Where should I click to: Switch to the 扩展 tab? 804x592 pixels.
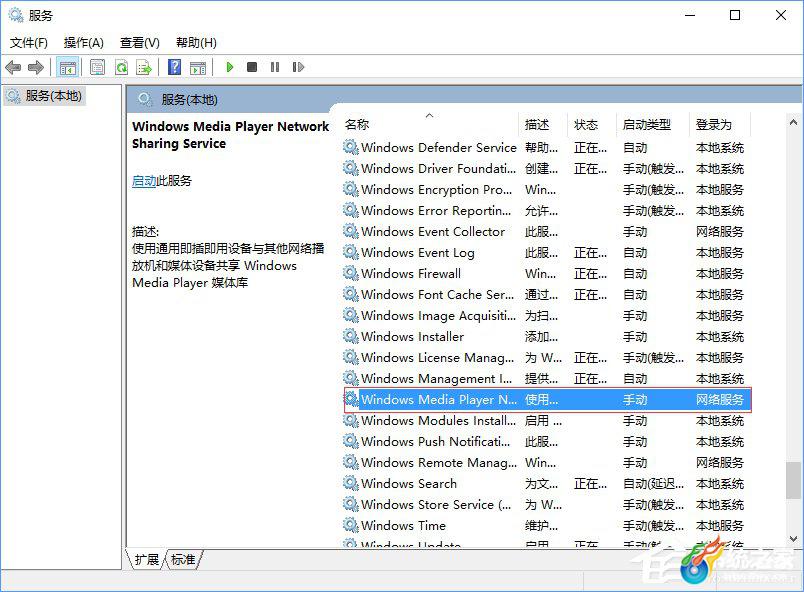point(147,560)
